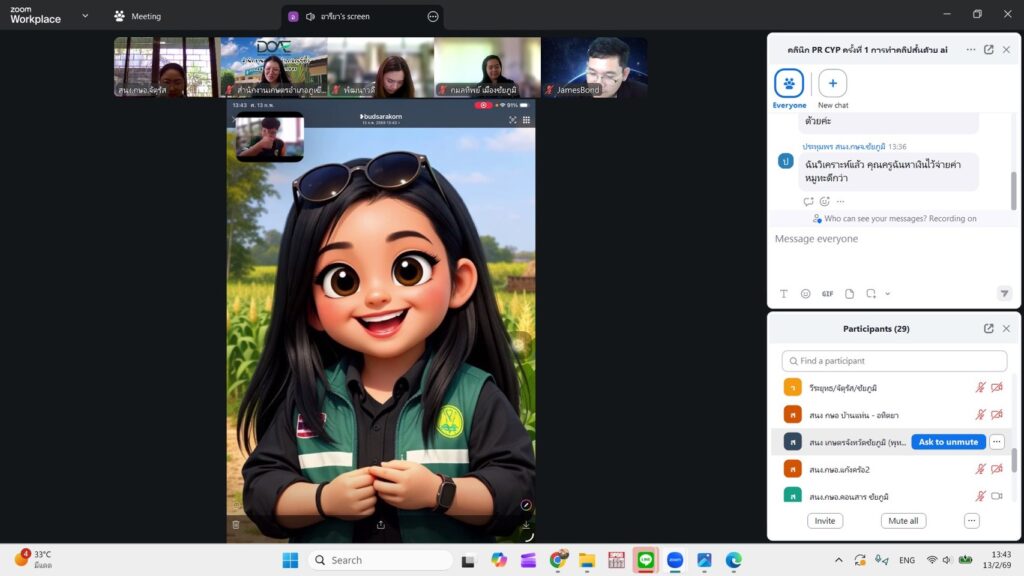This screenshot has height=576, width=1024.
Task: Send the chat message with arrow icon
Action: [1004, 294]
